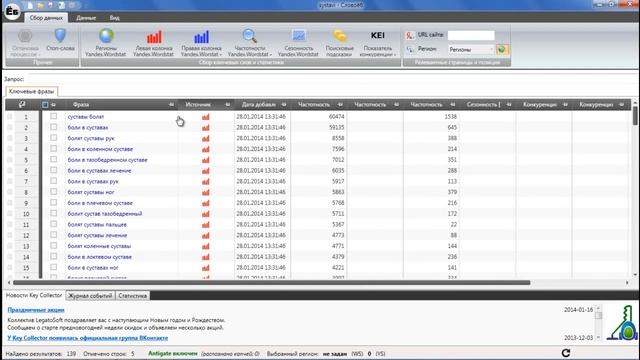Open the Праздничные акции news link
The image size is (640, 360).
(36, 310)
